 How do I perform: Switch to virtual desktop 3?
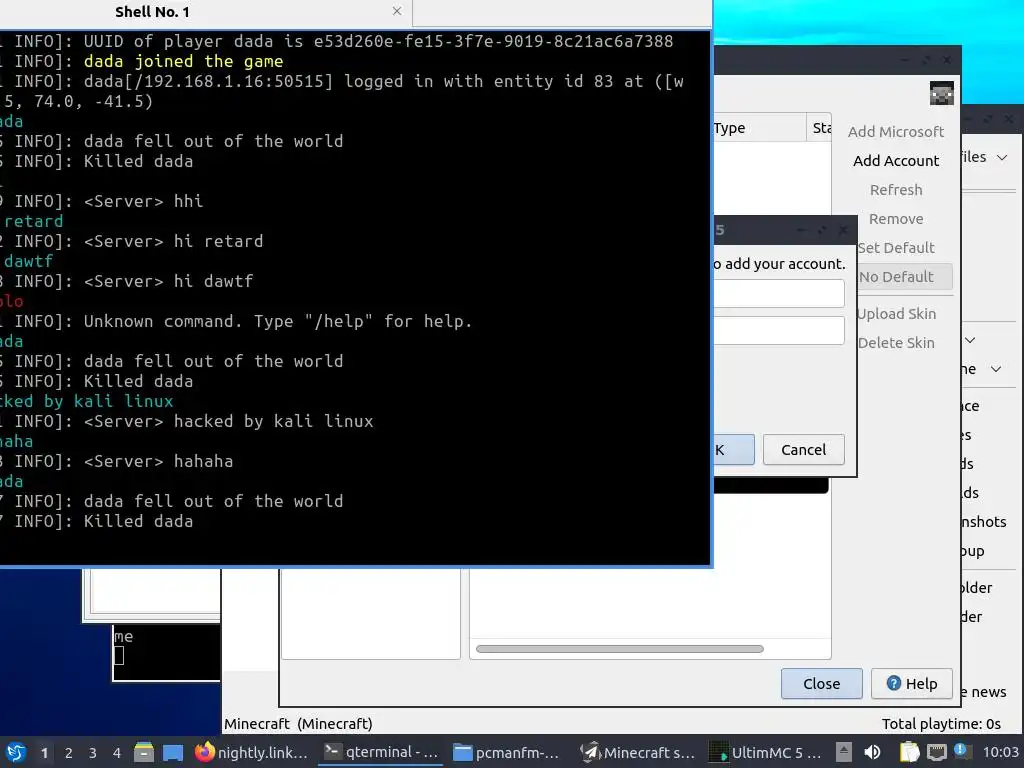point(93,753)
